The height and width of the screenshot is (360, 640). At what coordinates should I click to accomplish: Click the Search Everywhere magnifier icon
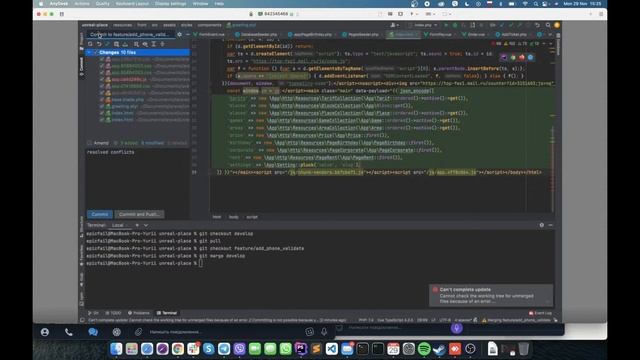tap(548, 25)
